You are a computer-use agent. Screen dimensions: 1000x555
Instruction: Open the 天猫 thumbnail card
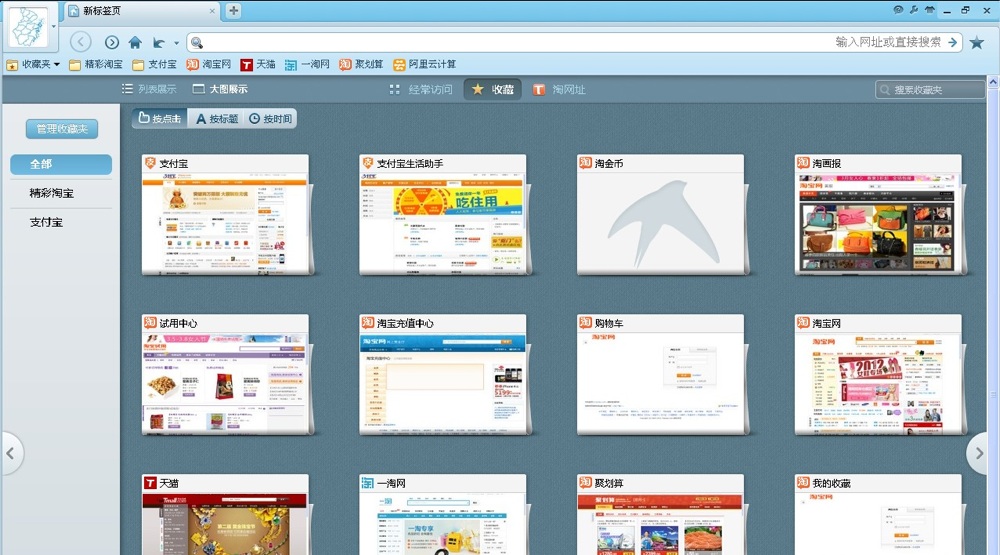point(225,515)
